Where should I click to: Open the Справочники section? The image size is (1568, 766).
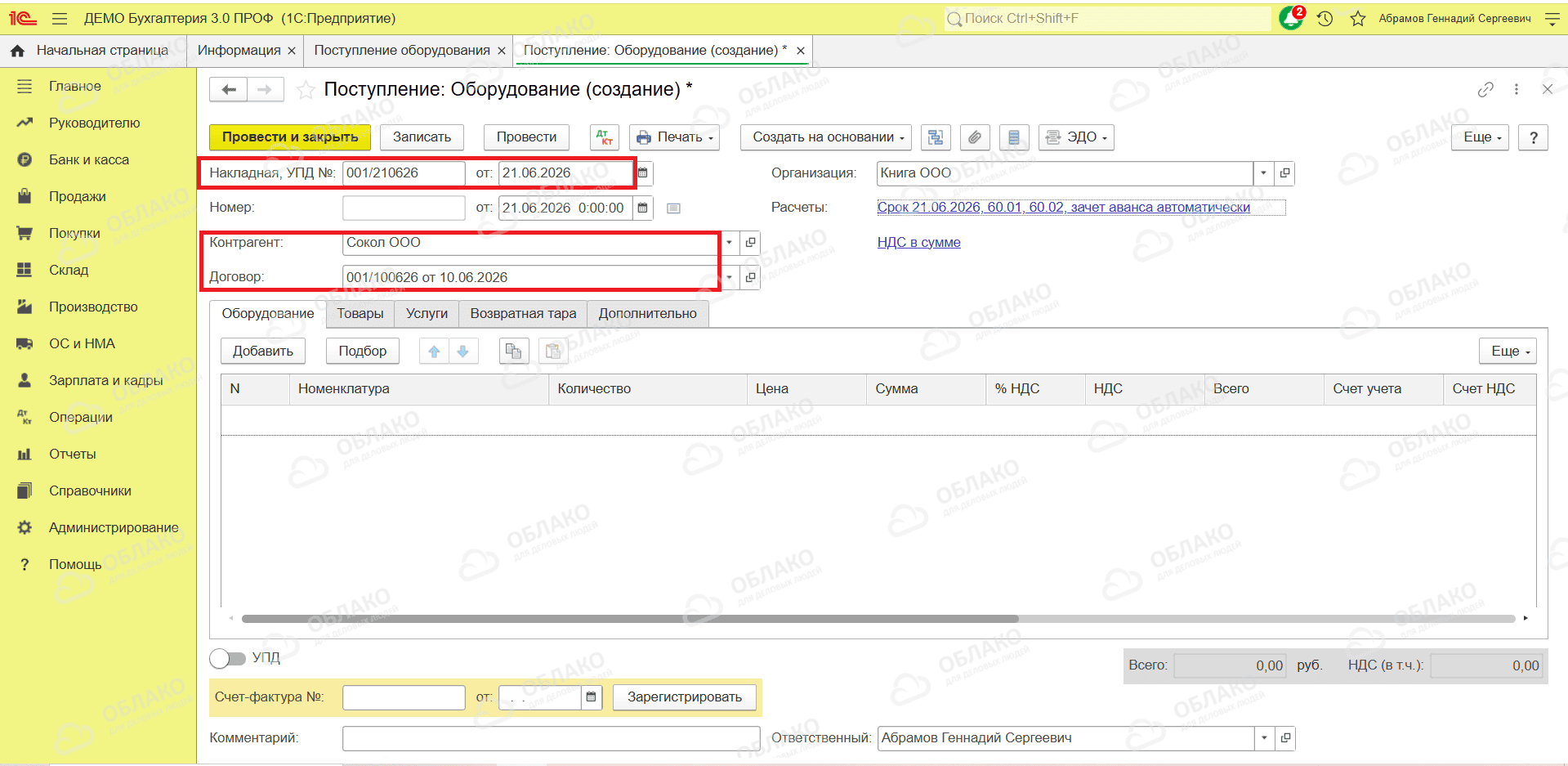pyautogui.click(x=90, y=491)
